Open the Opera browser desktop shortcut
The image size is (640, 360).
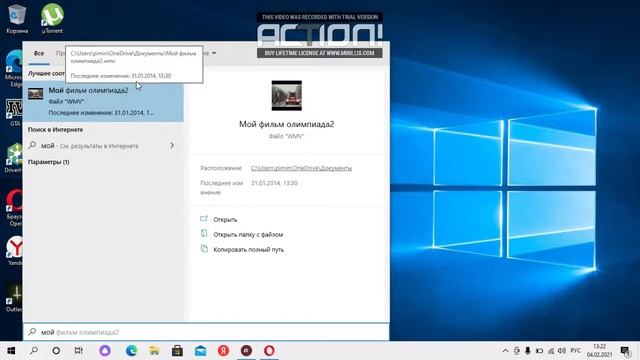tap(15, 207)
